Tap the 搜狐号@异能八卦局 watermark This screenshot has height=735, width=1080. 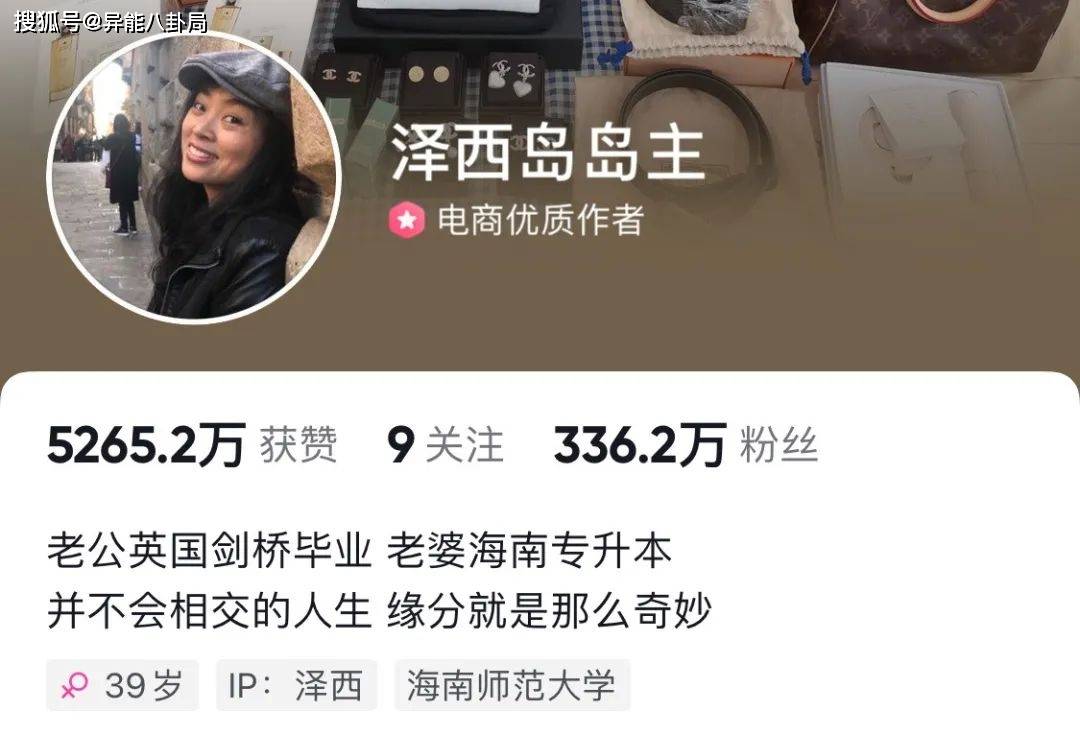110,22
